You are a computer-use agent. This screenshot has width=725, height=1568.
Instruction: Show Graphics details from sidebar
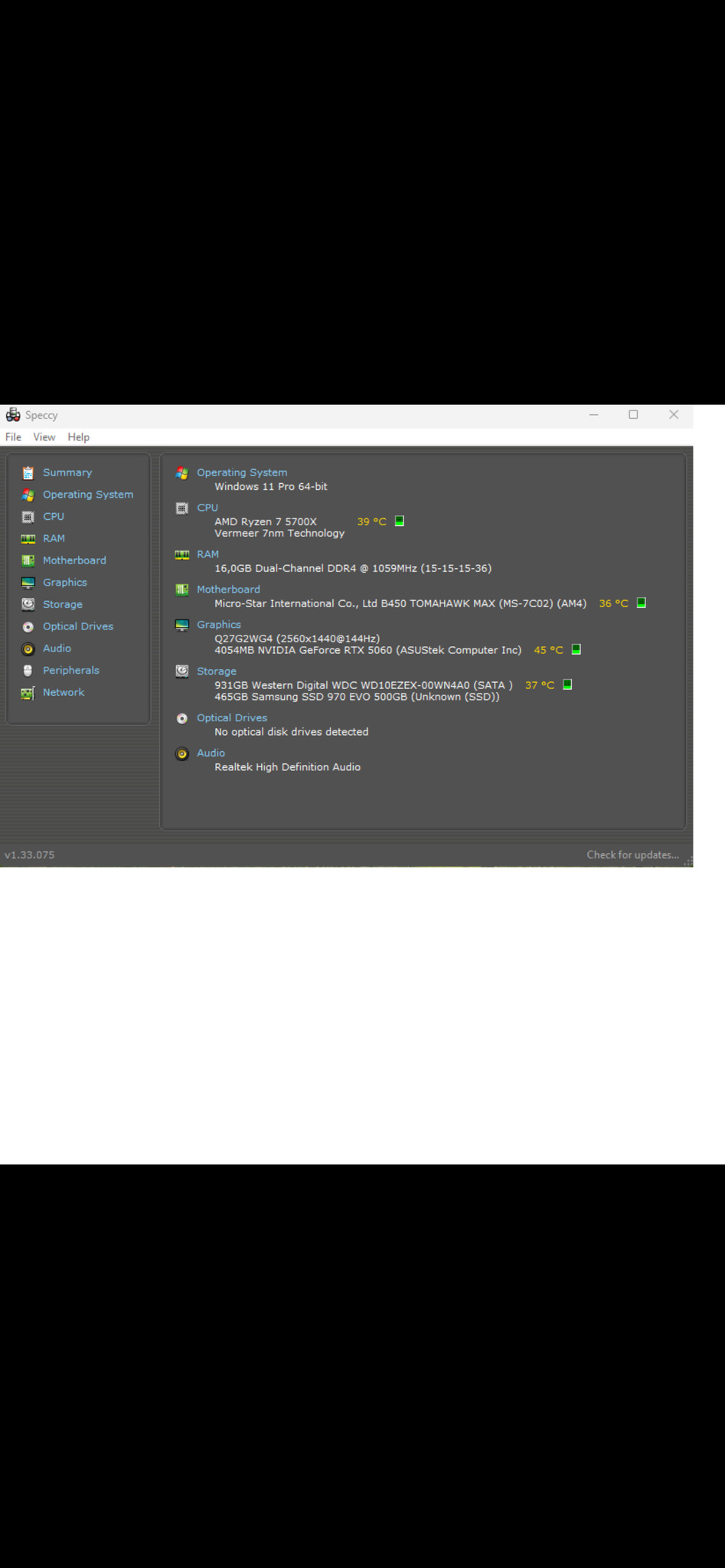65,583
